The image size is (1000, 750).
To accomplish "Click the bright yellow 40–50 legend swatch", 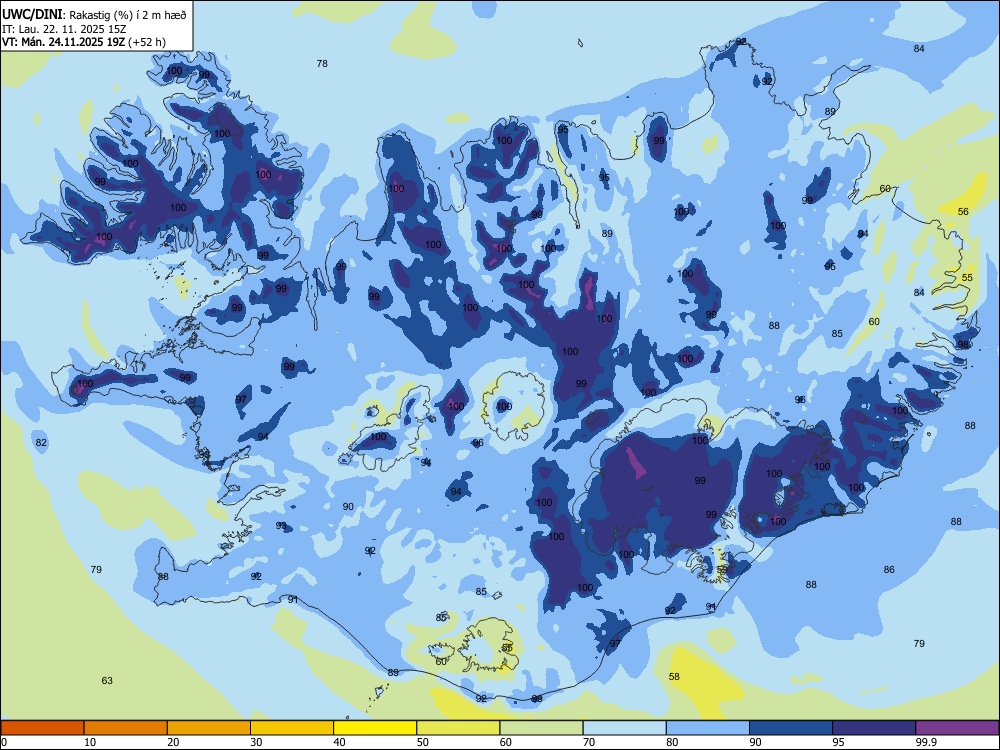I will coord(375,728).
